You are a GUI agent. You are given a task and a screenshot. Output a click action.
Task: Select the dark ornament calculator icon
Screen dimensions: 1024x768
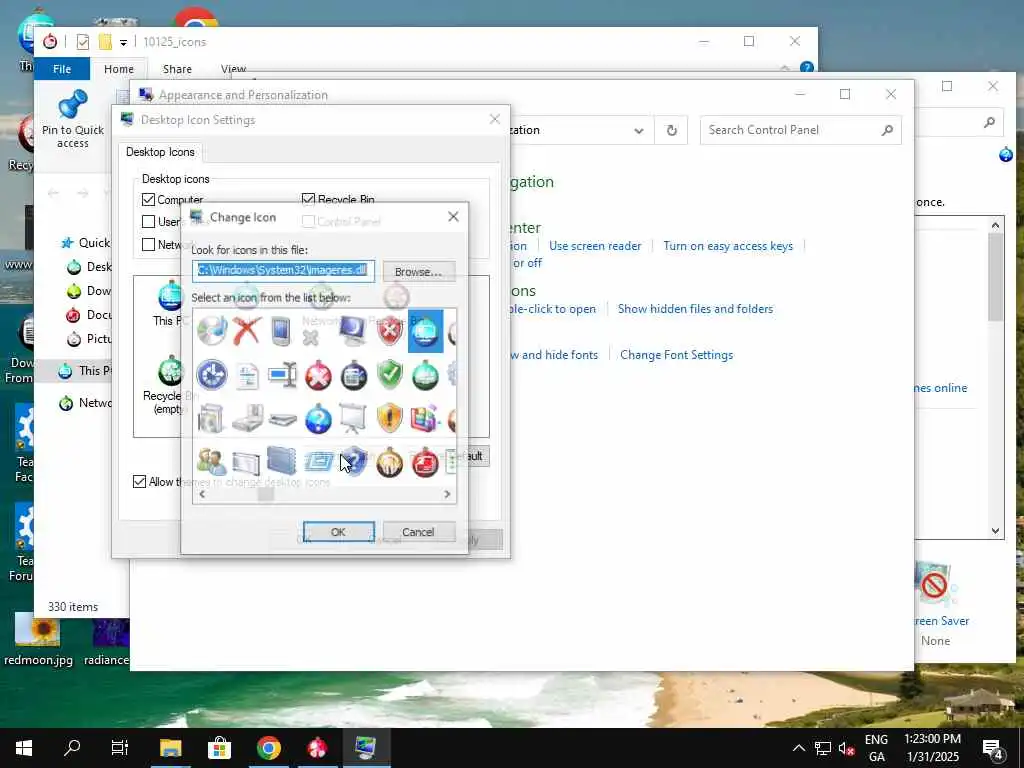354,376
